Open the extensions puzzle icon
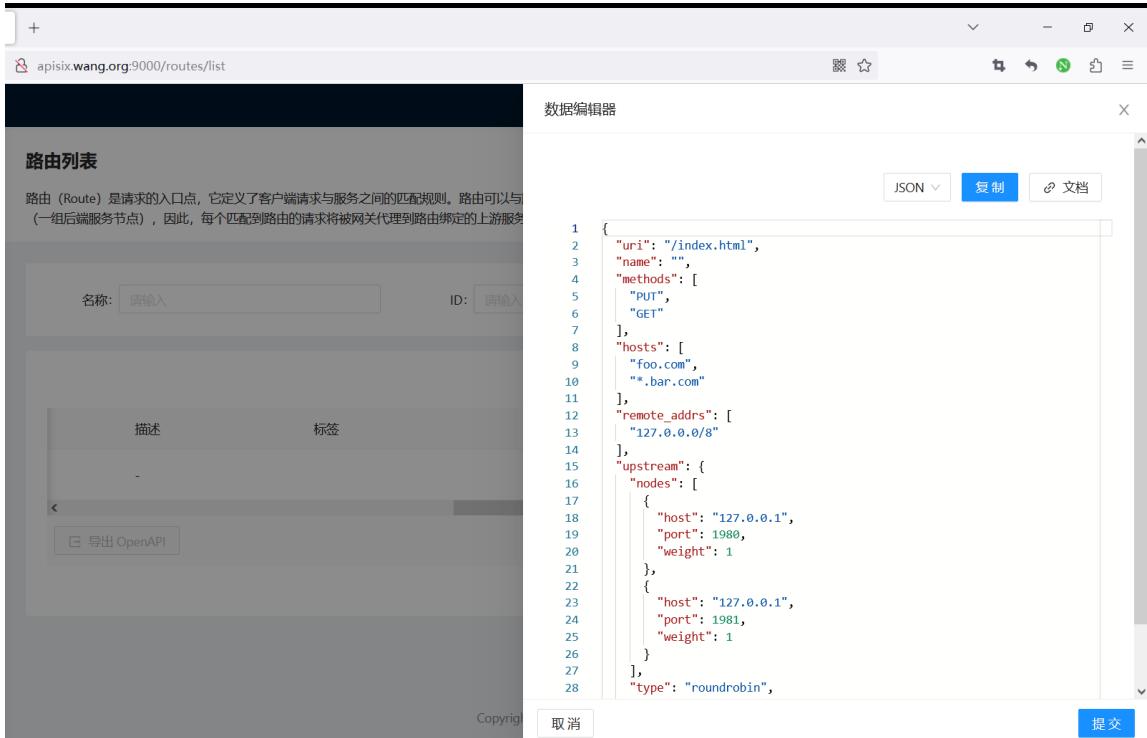Image resolution: width=1147 pixels, height=738 pixels. (1095, 66)
